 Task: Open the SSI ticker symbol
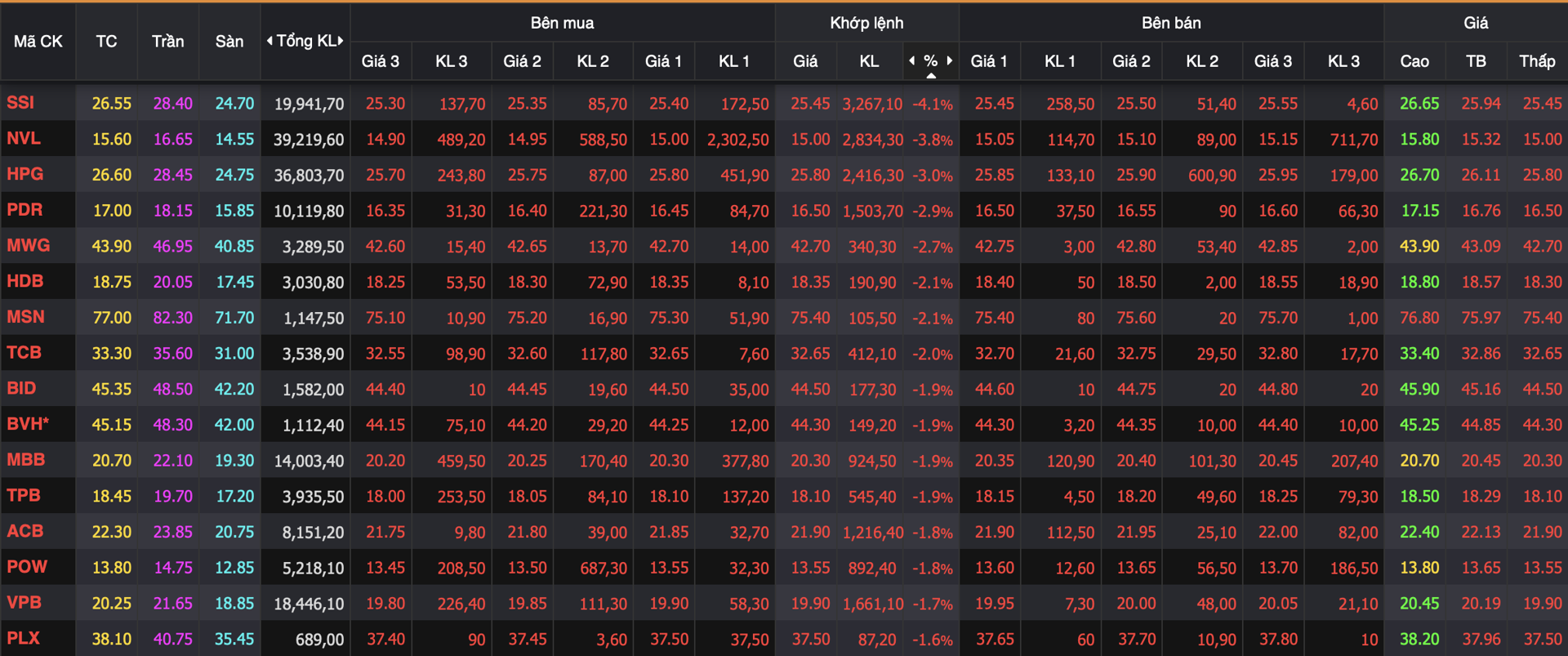point(20,103)
